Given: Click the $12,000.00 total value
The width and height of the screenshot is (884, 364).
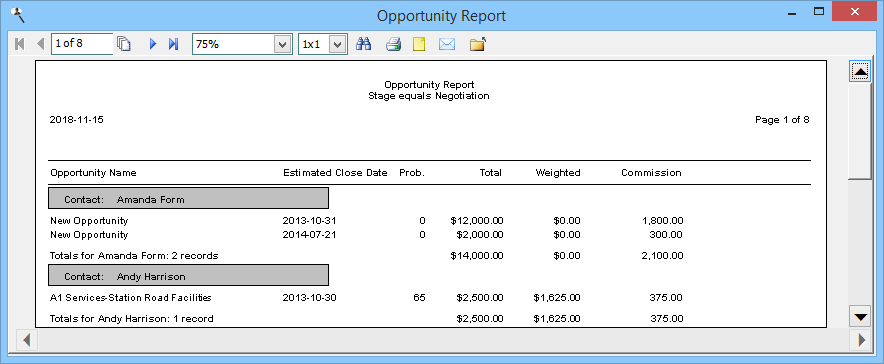Looking at the screenshot, I should click(477, 221).
